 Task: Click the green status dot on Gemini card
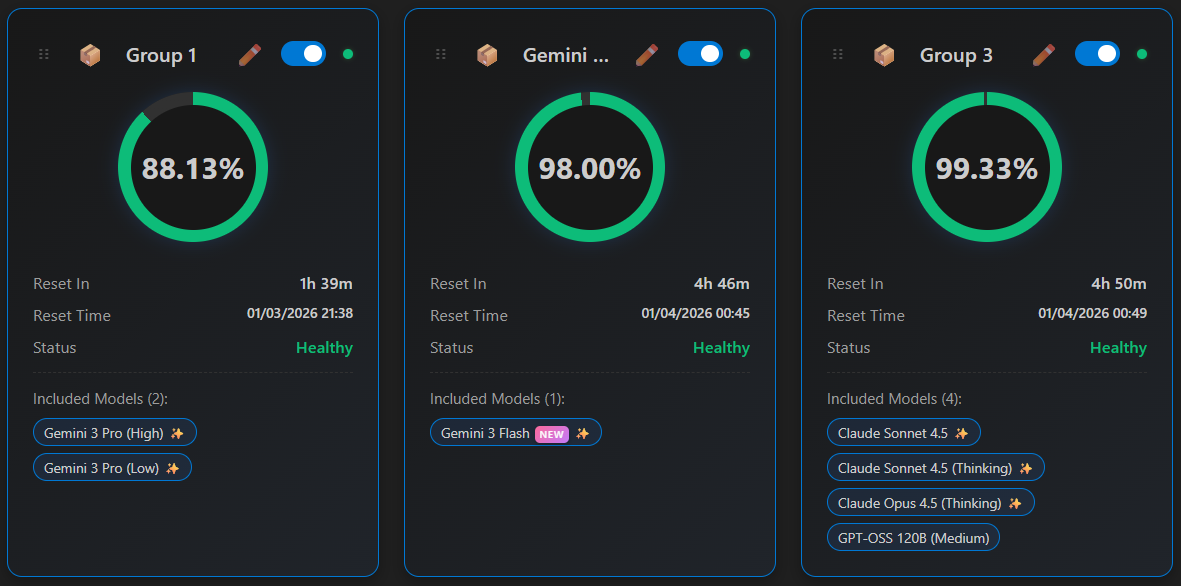click(745, 54)
